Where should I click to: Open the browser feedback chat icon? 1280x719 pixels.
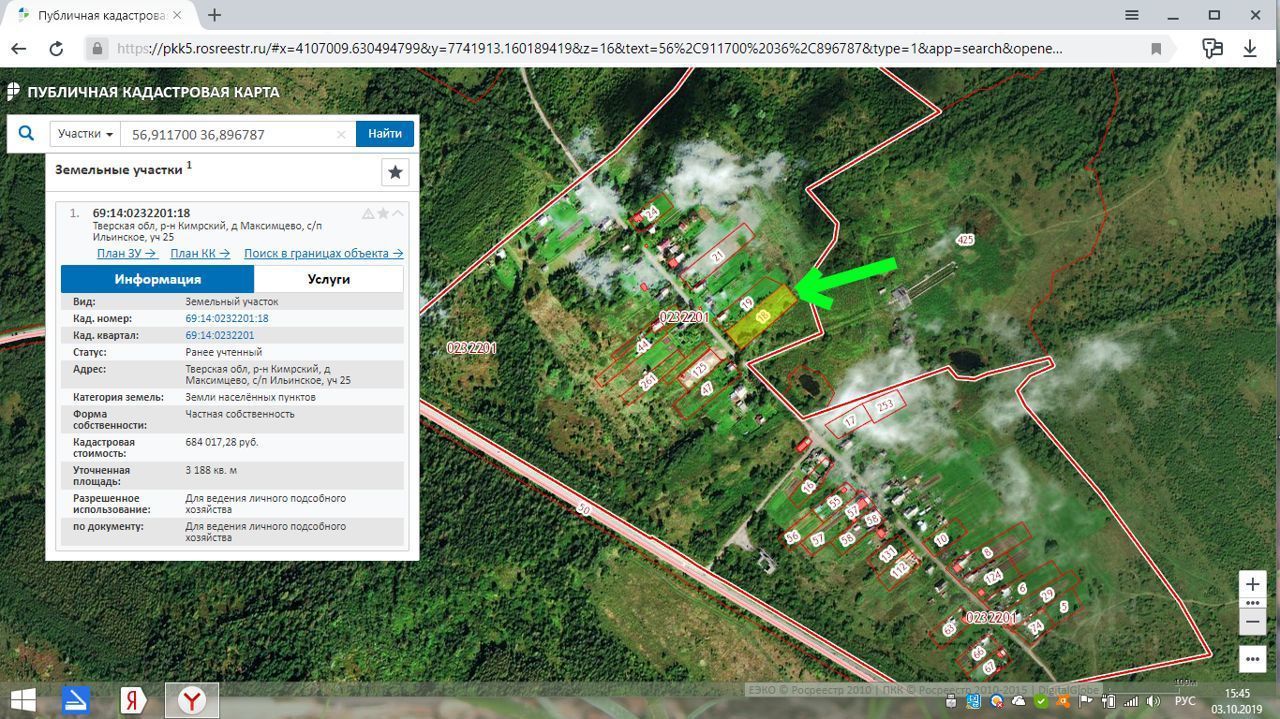1213,48
